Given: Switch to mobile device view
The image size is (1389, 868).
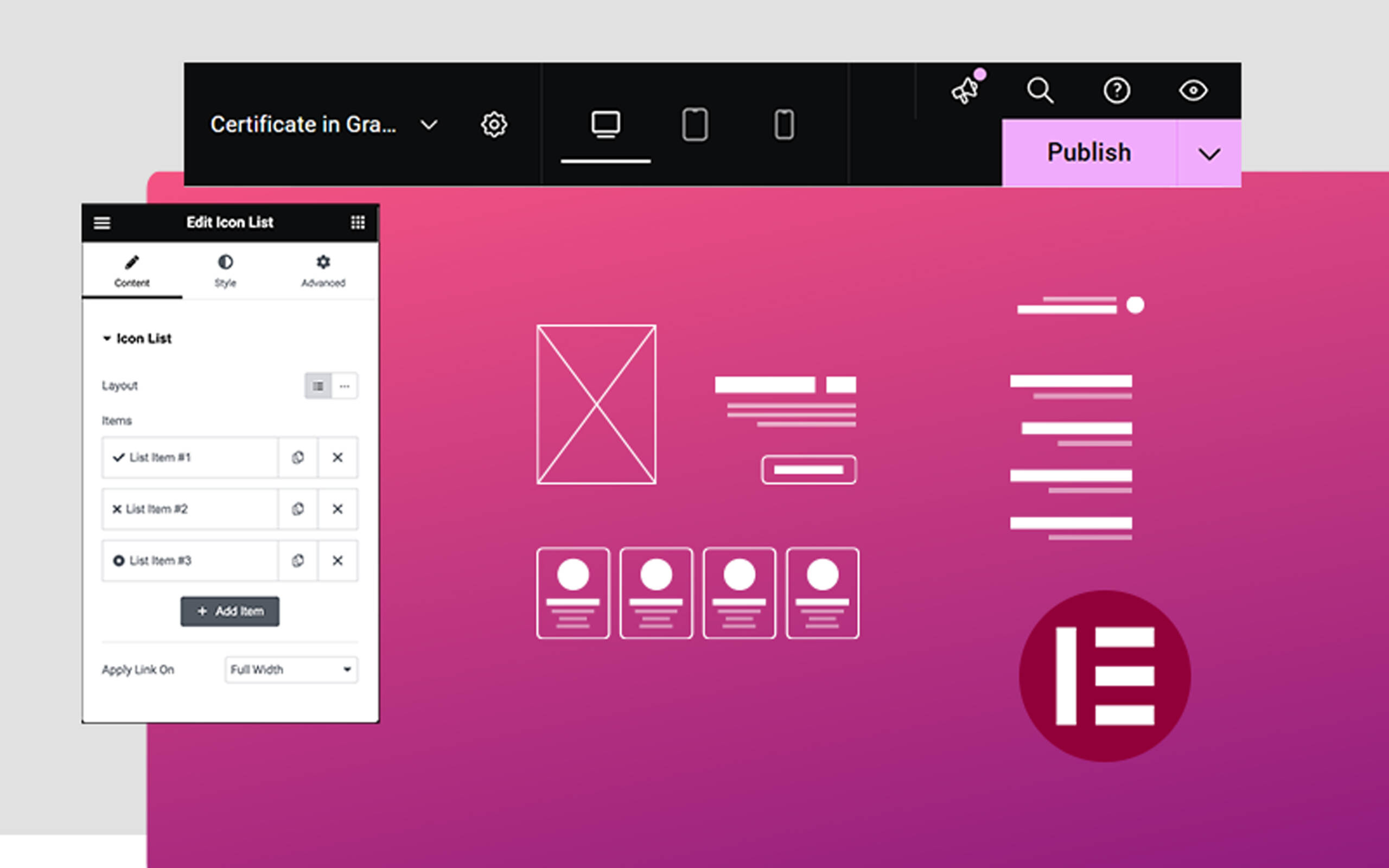Looking at the screenshot, I should click(x=784, y=125).
